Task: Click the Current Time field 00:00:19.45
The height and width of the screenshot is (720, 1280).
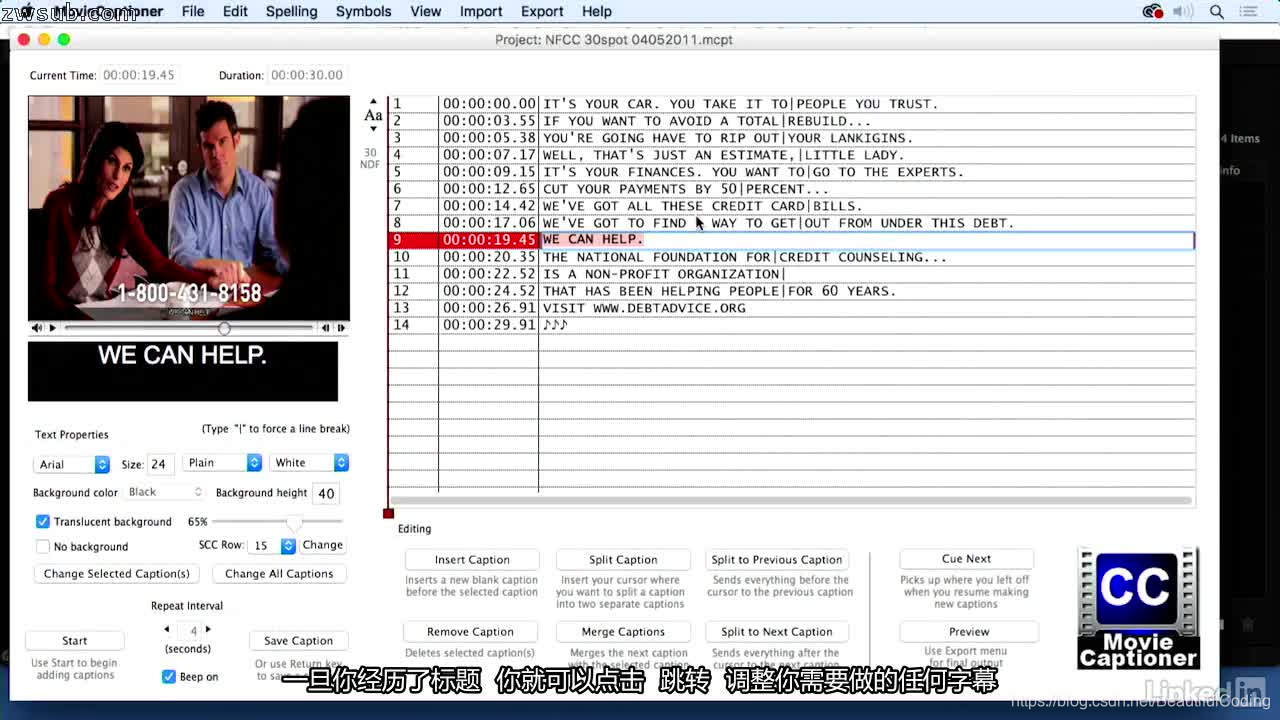Action: [x=139, y=75]
